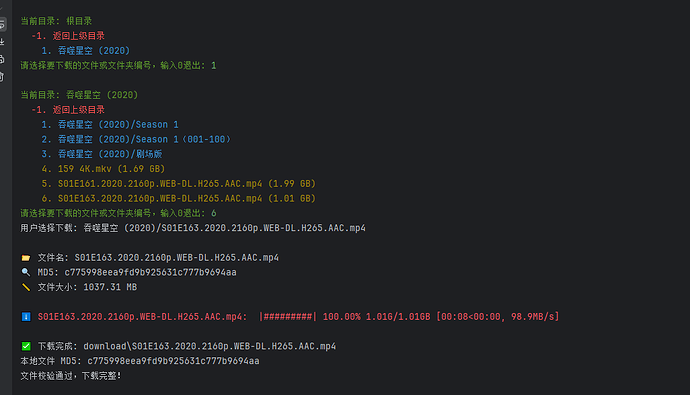Click the Season 1 (001-100) folder entry

[x=136, y=139]
